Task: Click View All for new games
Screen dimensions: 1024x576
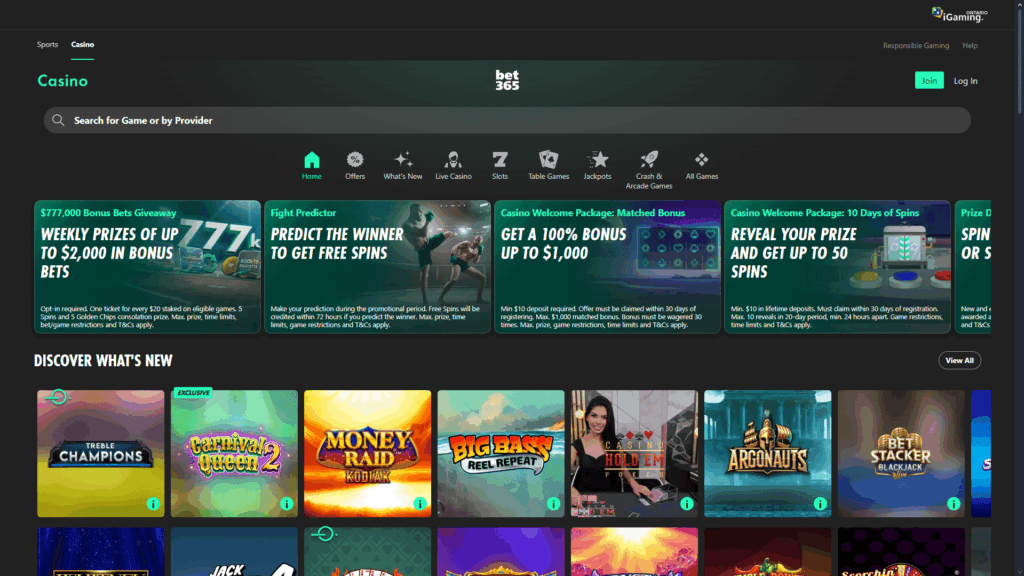Action: (x=959, y=359)
